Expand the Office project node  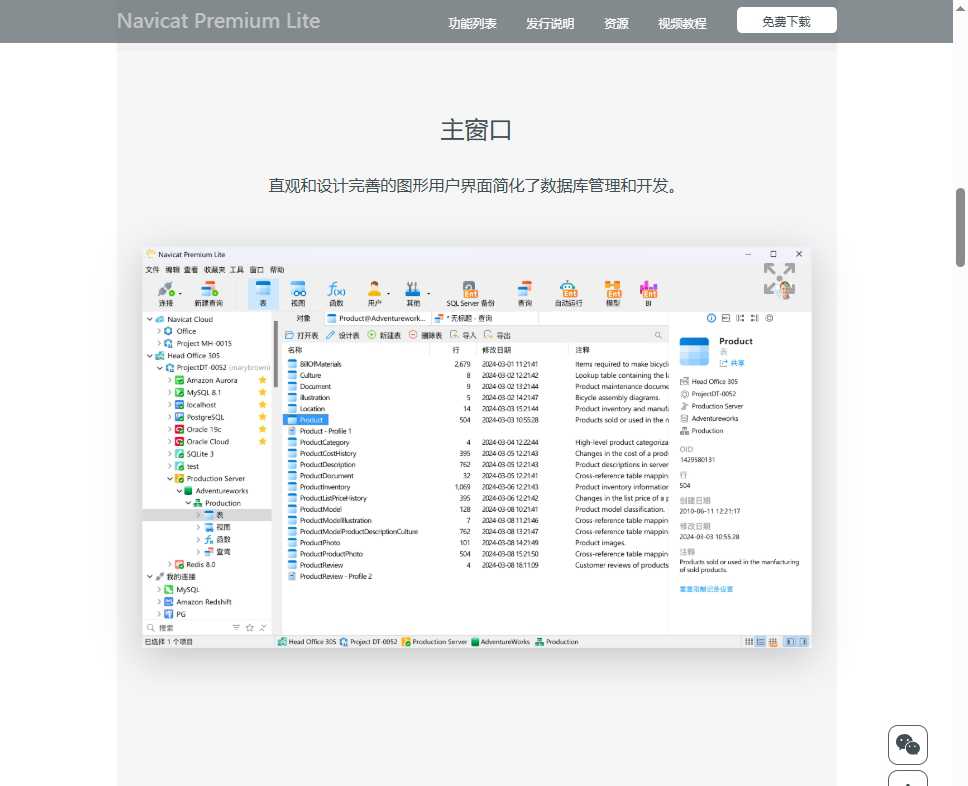point(159,332)
